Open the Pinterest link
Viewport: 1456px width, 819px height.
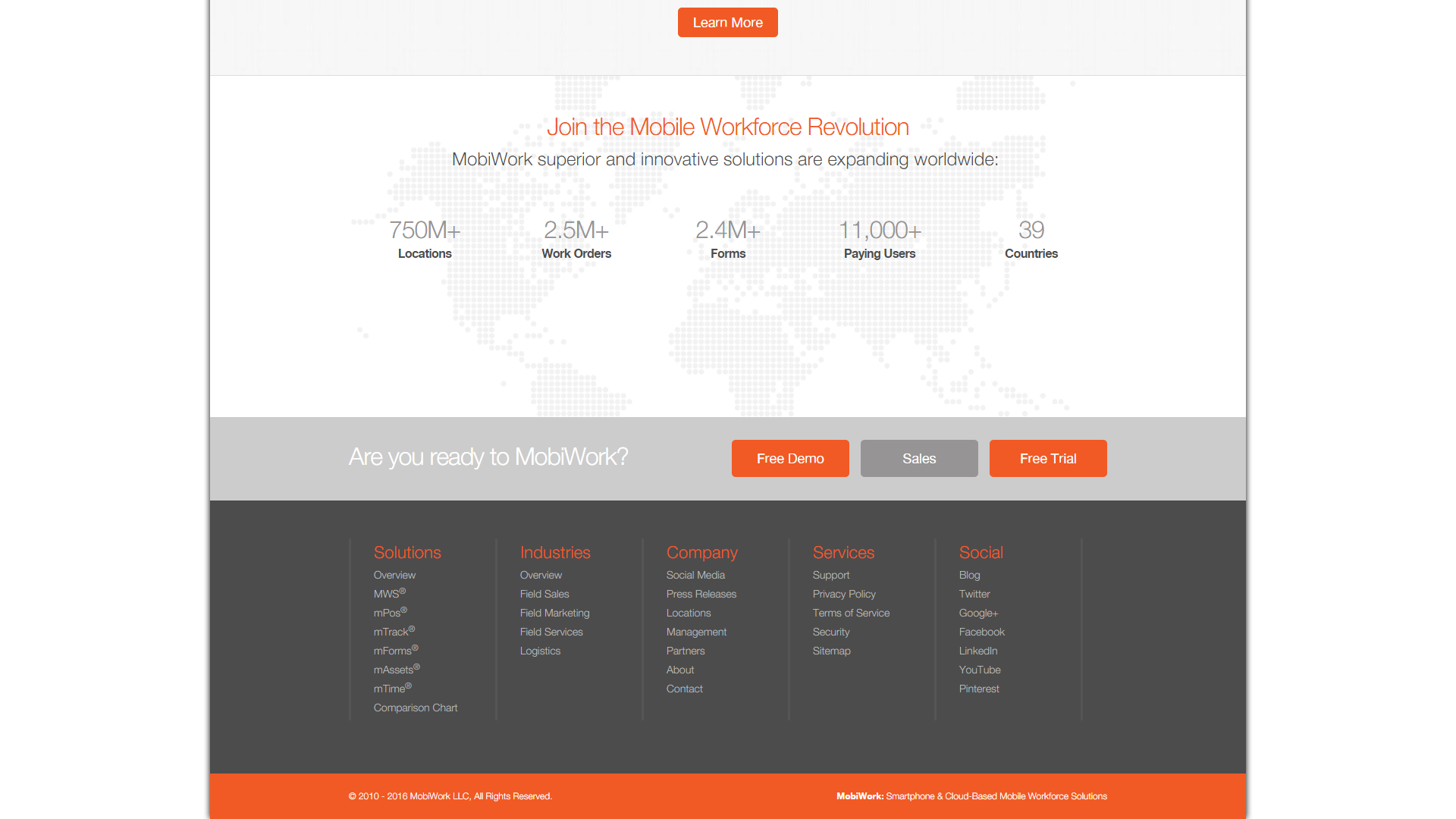(979, 689)
